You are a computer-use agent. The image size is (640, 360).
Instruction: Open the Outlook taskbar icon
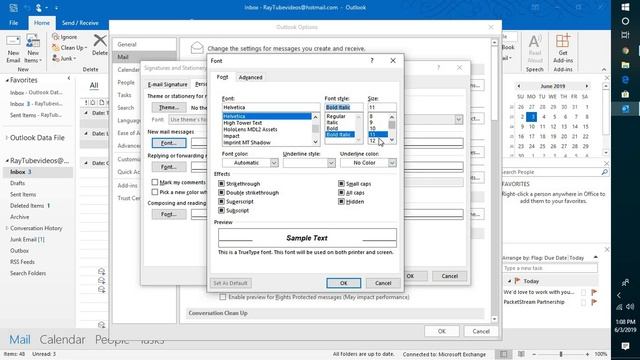(x=625, y=109)
